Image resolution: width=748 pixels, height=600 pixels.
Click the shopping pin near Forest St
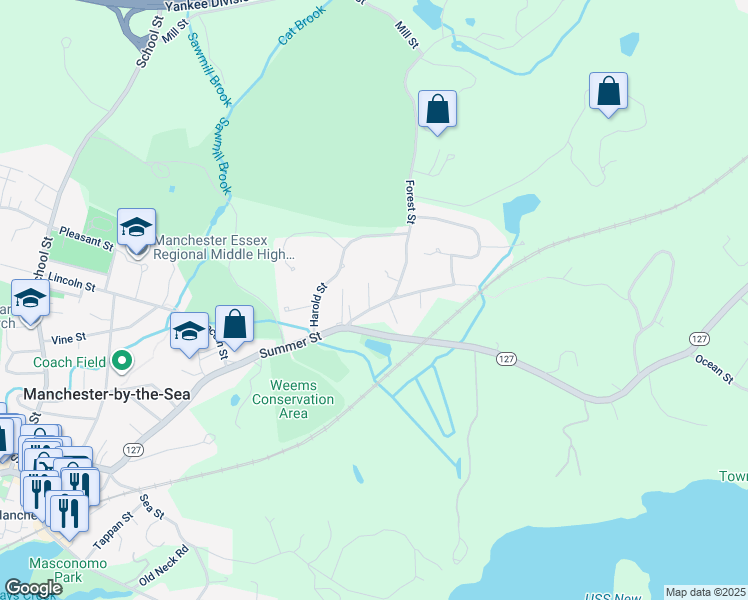[437, 110]
